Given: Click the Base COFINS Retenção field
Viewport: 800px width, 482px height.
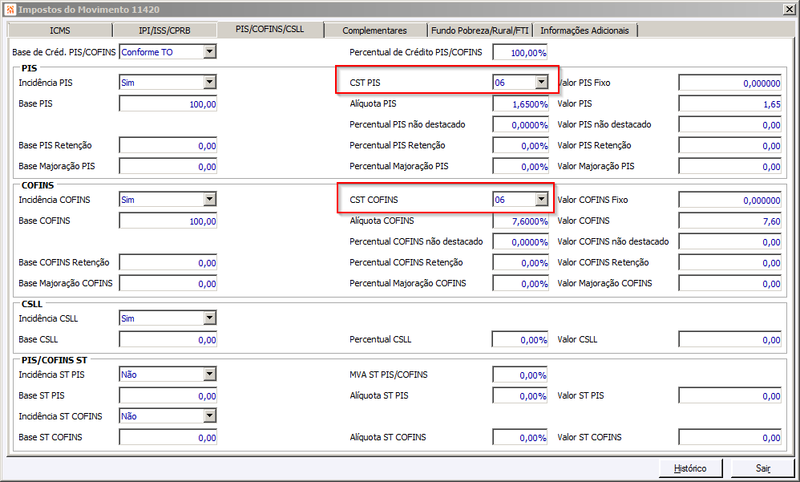Looking at the screenshot, I should point(168,263).
